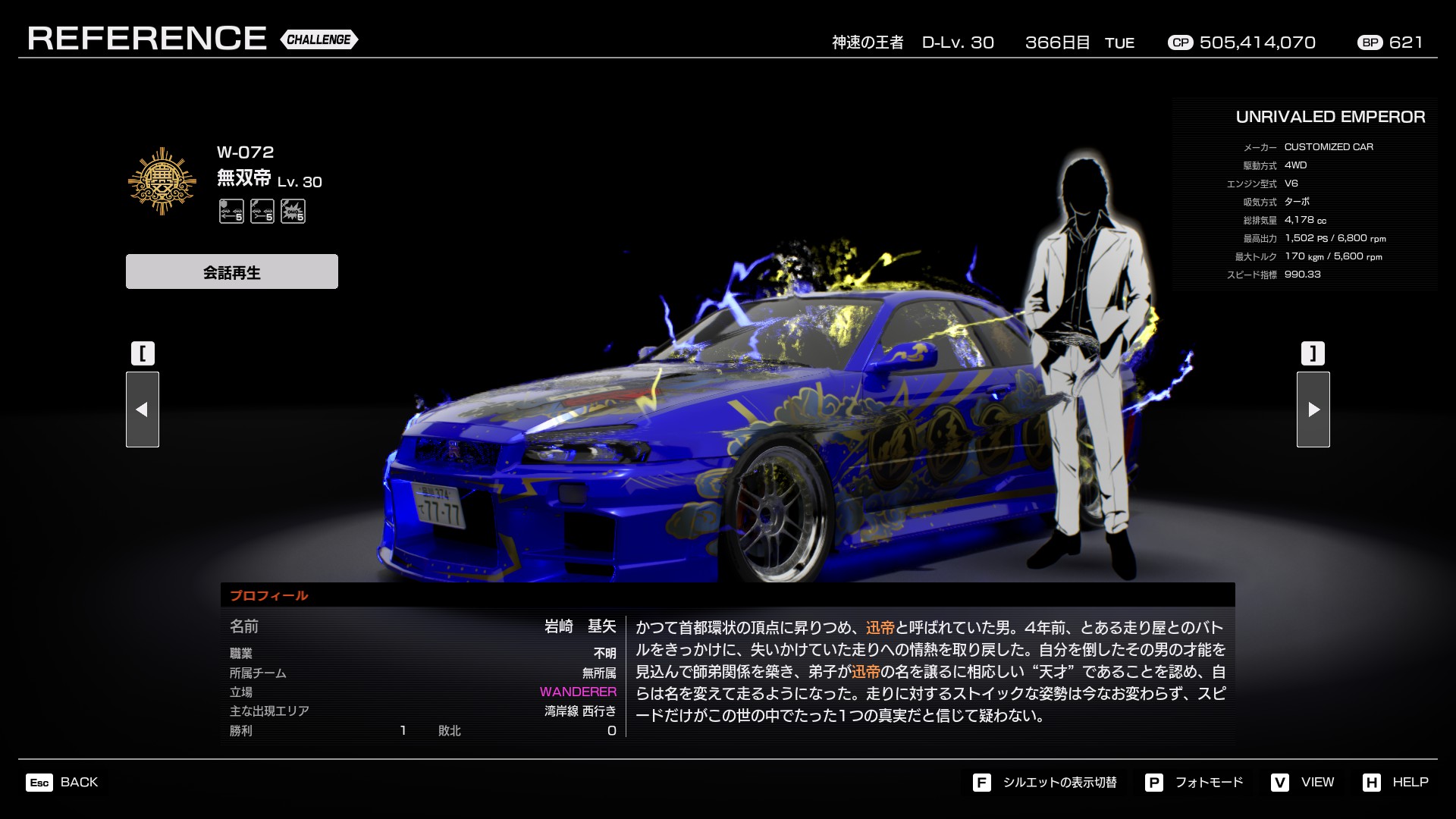Open HELP from the bottom bar
Screen dimensions: 1456x819
coord(1409,783)
